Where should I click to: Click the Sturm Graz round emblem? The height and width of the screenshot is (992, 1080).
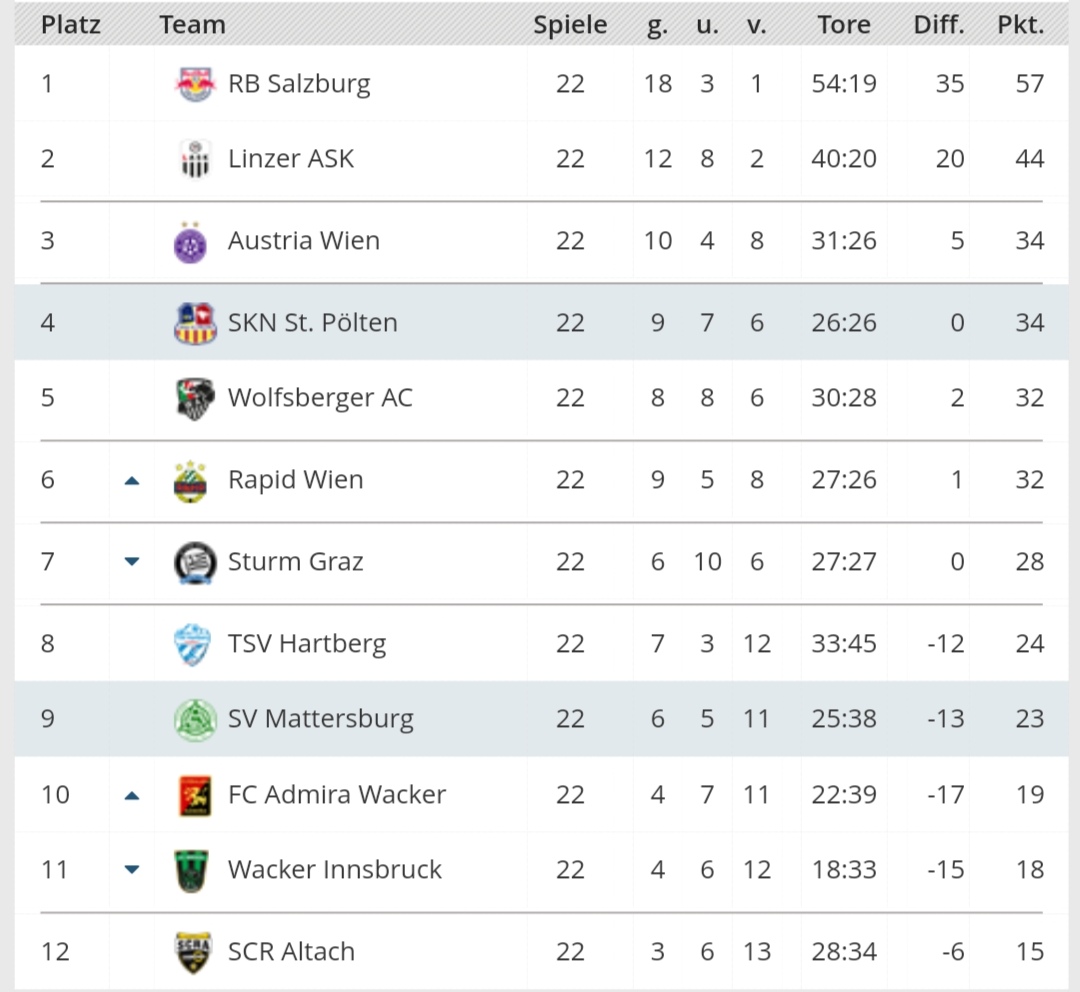[x=195, y=562]
